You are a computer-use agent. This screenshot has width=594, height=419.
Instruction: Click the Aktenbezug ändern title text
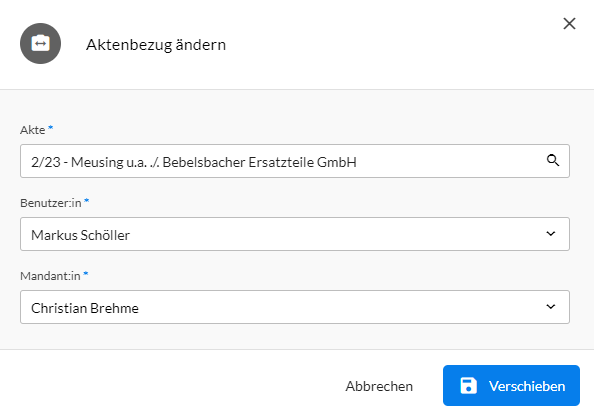coord(156,45)
